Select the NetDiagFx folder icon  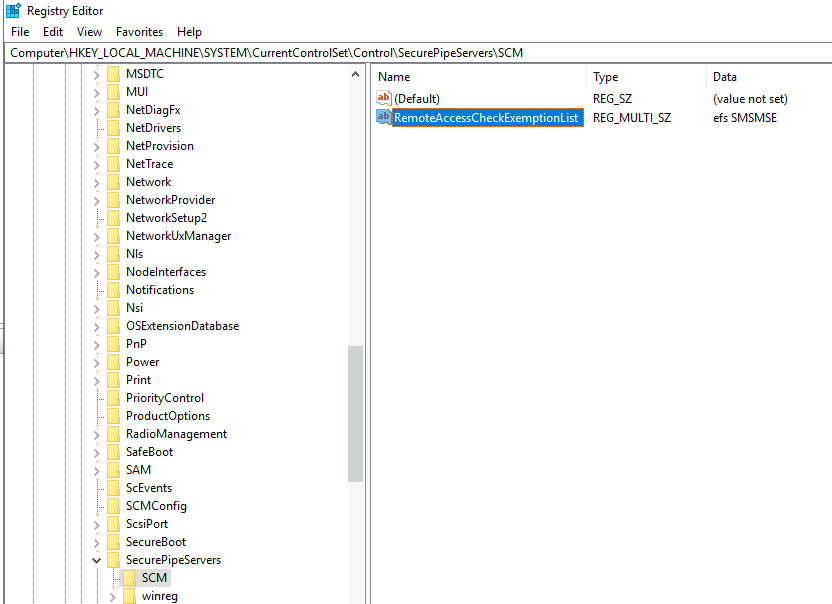[113, 110]
